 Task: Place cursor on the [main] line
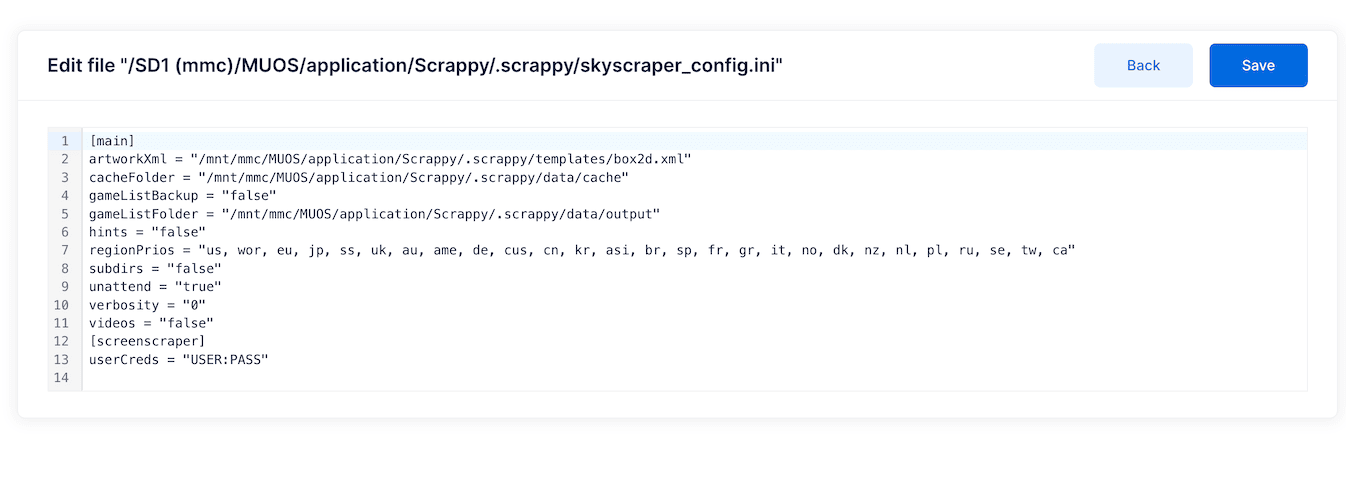pyautogui.click(x=112, y=140)
